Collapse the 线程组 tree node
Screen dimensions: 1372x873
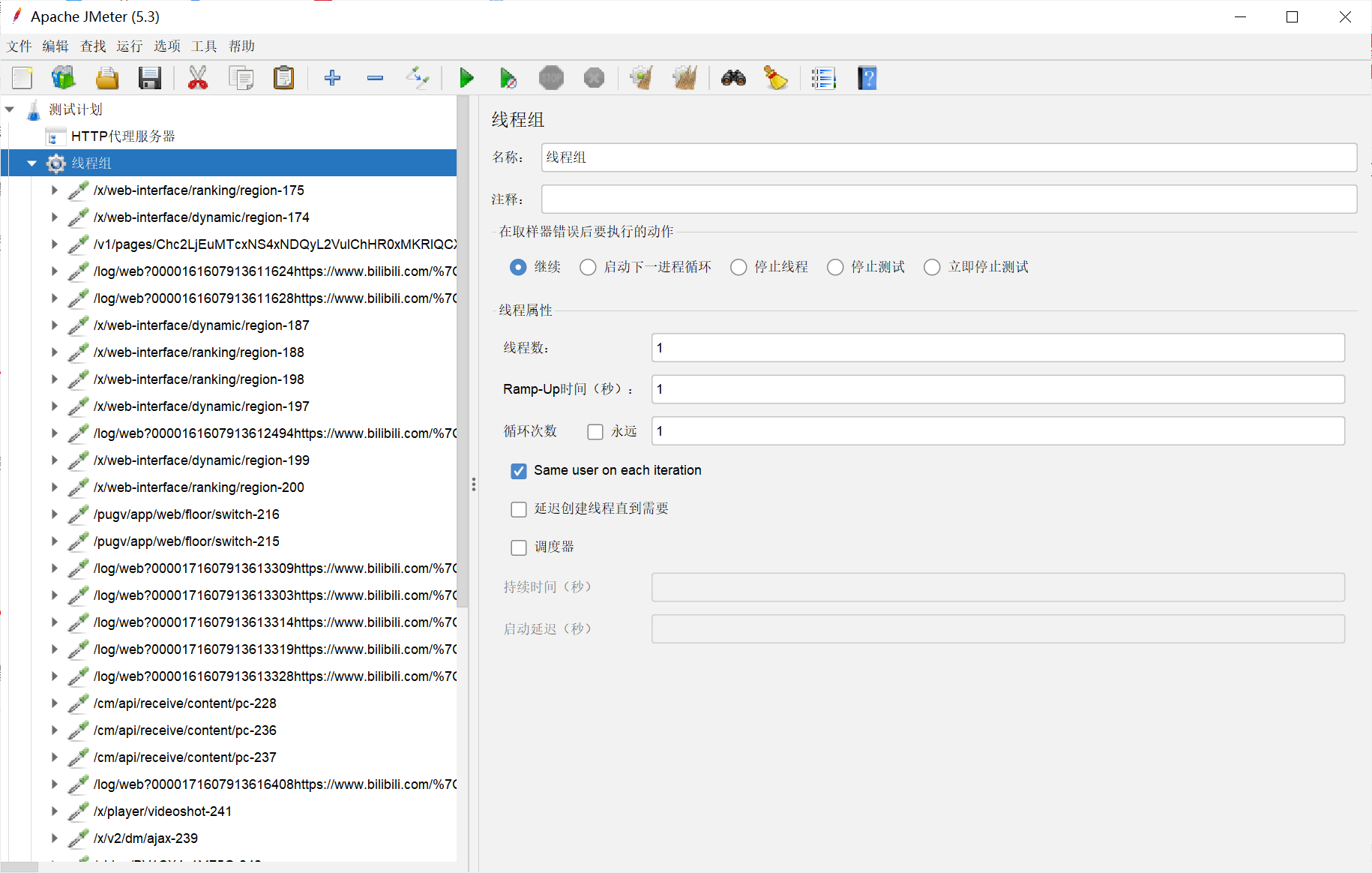[x=31, y=163]
